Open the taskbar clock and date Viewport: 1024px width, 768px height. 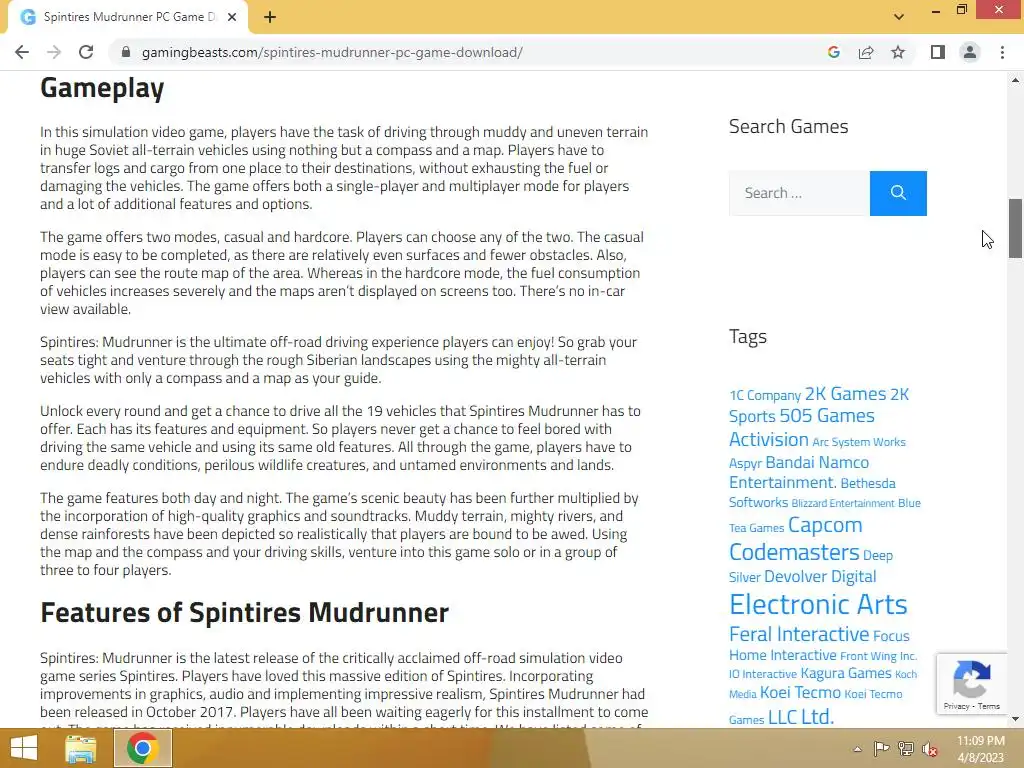(981, 749)
